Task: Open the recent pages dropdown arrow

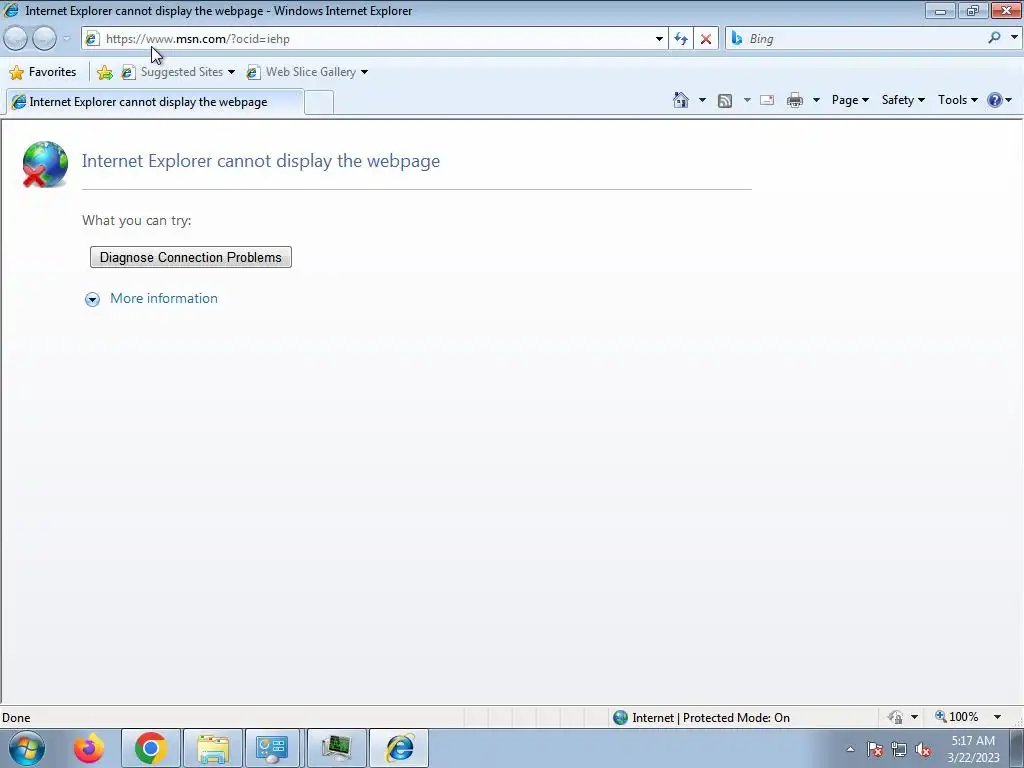Action: click(x=66, y=39)
